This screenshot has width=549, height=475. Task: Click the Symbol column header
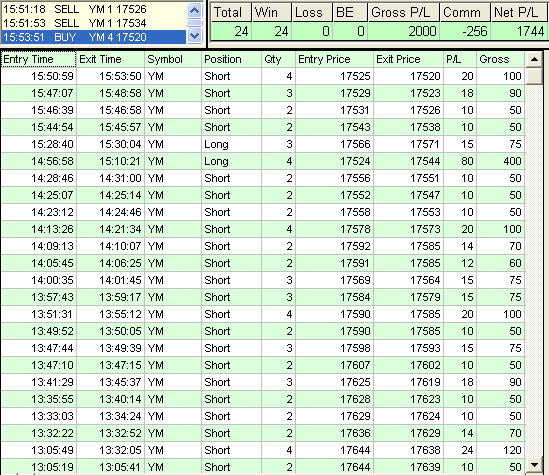tap(173, 59)
